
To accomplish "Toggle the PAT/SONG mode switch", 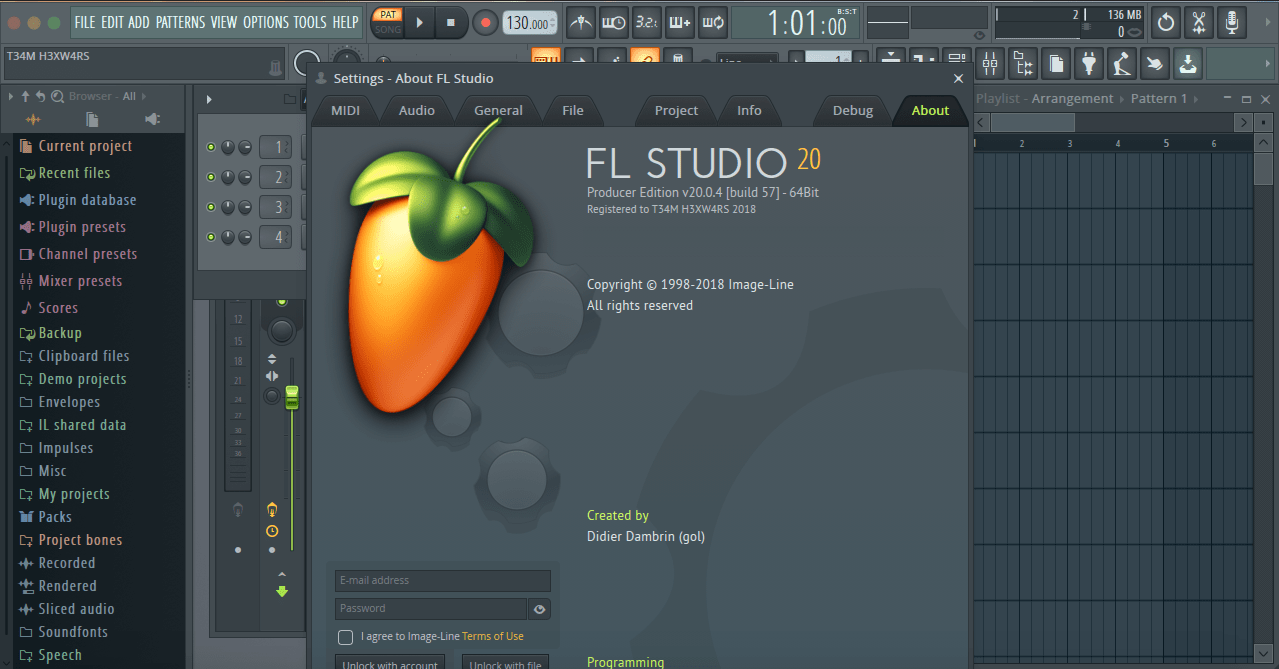I will (386, 22).
